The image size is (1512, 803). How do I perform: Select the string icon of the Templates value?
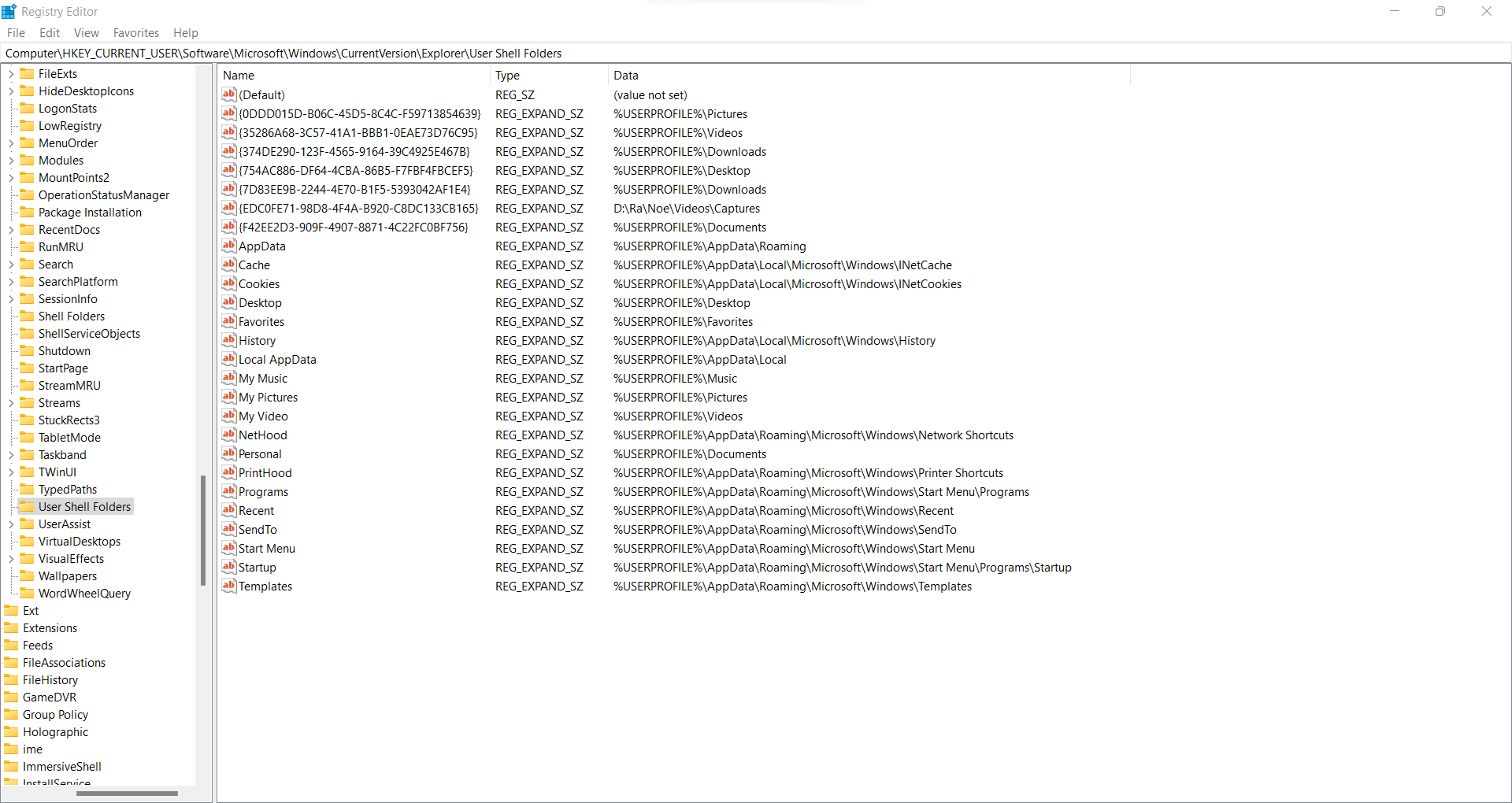pyautogui.click(x=229, y=586)
